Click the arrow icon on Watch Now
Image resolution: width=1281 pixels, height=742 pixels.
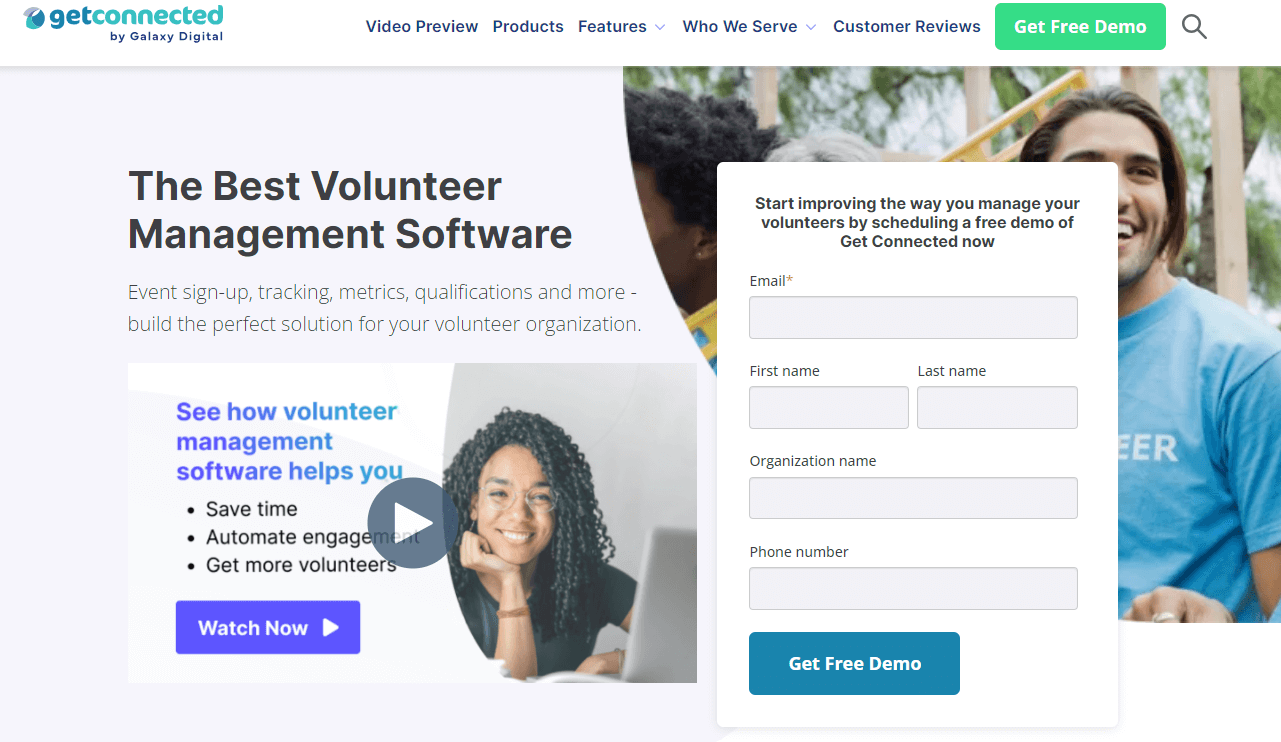tap(331, 628)
